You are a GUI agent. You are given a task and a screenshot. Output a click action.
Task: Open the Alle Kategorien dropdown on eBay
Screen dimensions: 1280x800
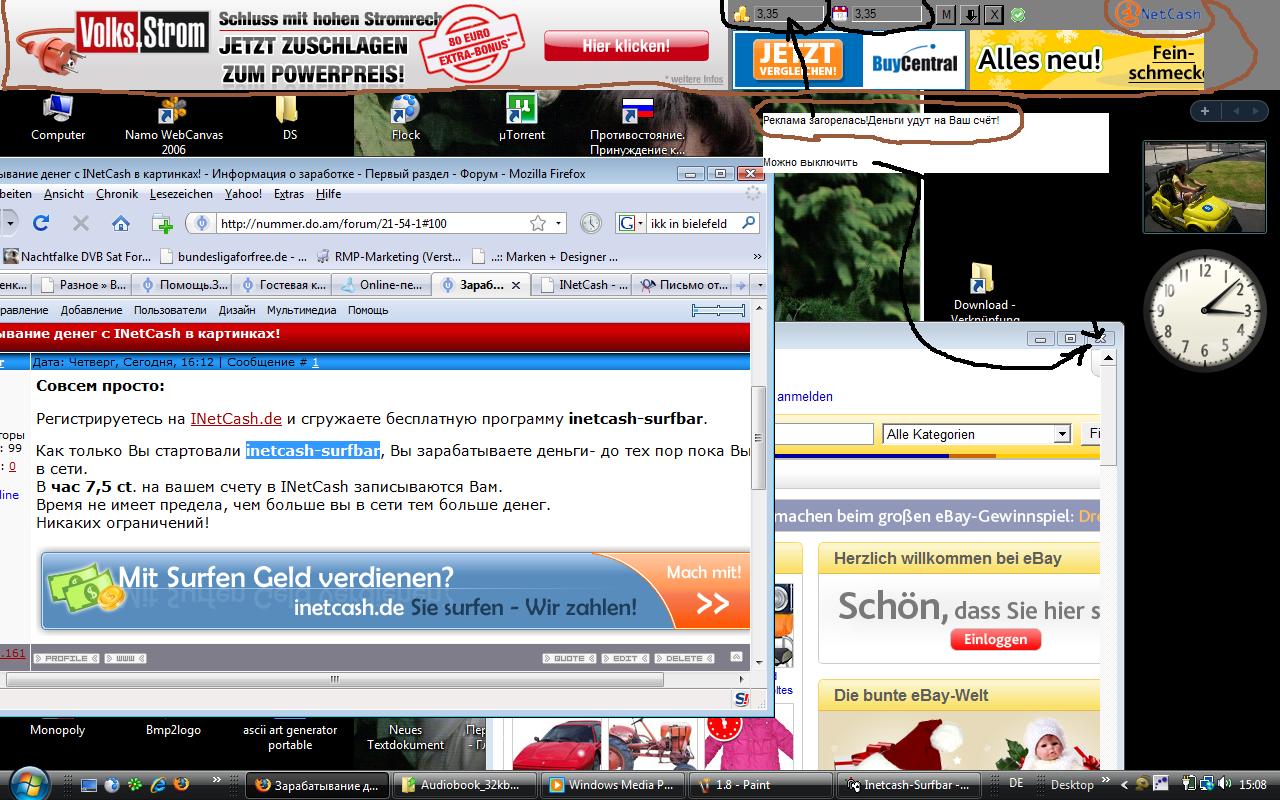[977, 434]
